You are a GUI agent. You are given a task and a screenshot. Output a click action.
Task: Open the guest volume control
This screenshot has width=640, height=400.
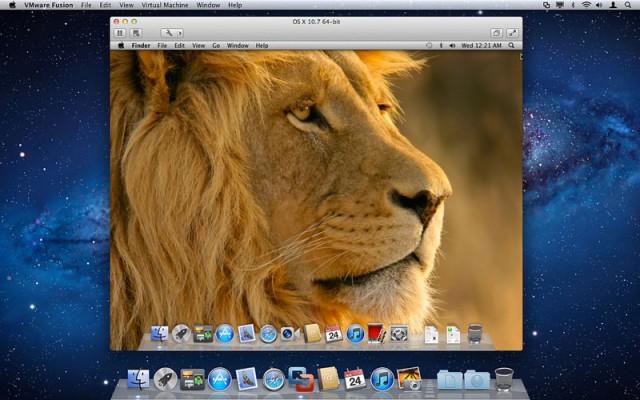point(453,45)
